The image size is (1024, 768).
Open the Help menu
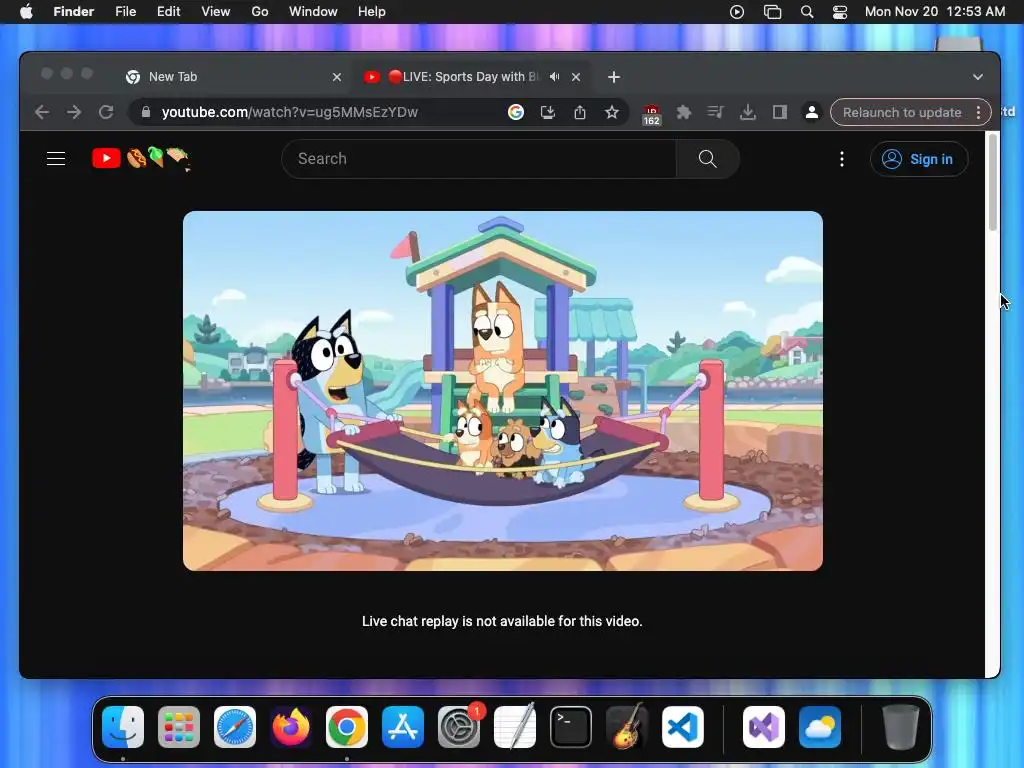point(372,12)
